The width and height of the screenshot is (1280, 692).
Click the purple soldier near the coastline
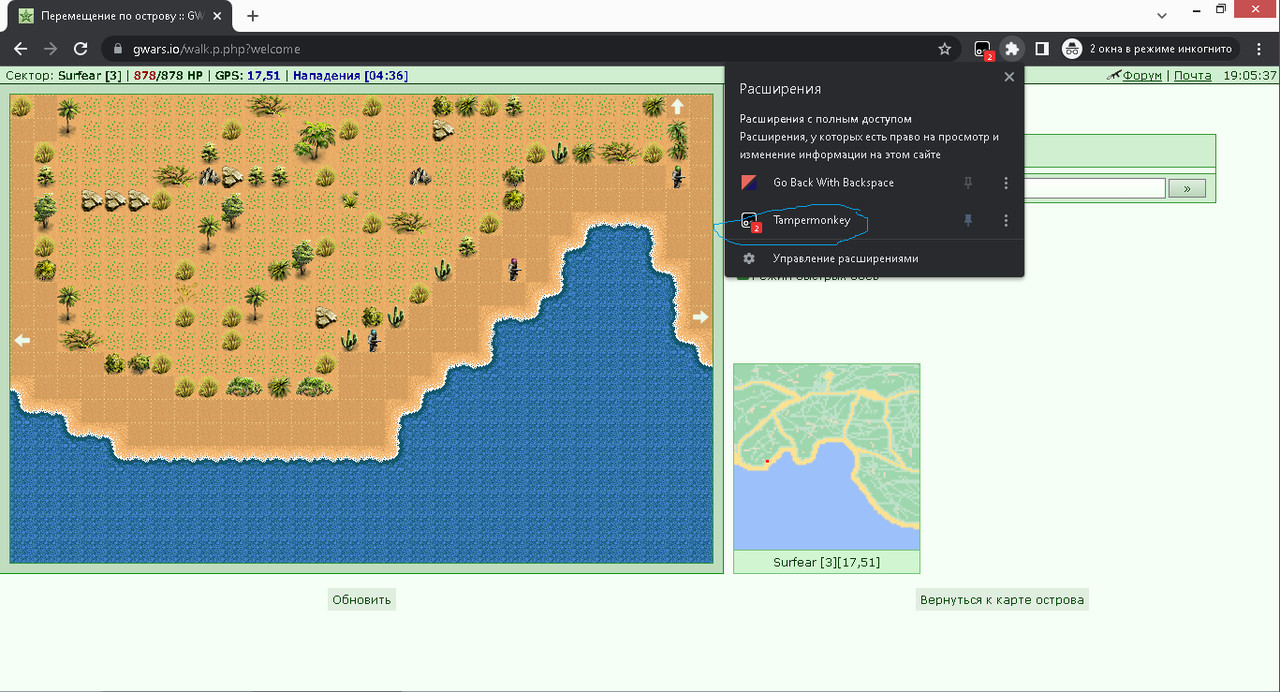point(513,268)
